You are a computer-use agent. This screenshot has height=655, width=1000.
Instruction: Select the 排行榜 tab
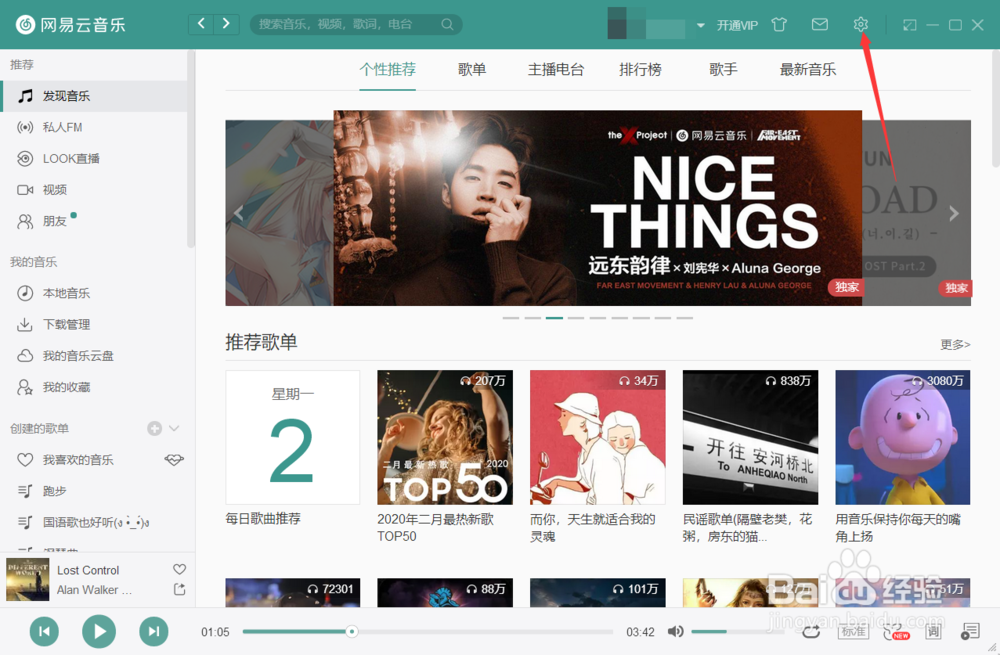(x=640, y=69)
